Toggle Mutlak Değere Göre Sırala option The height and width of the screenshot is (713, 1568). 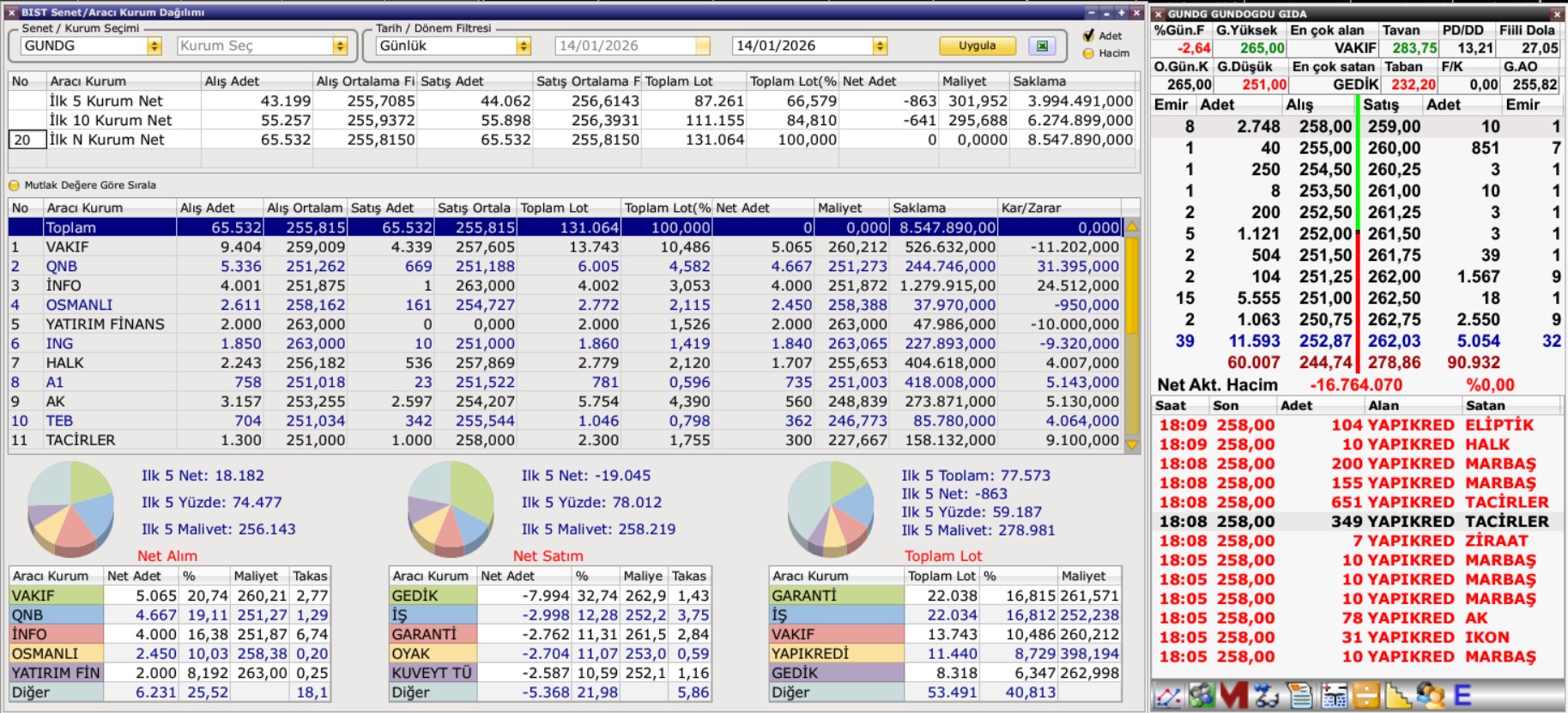[x=14, y=185]
